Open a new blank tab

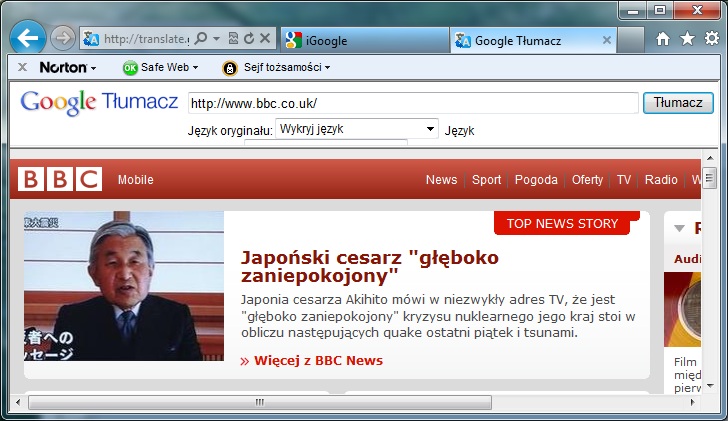click(x=631, y=40)
